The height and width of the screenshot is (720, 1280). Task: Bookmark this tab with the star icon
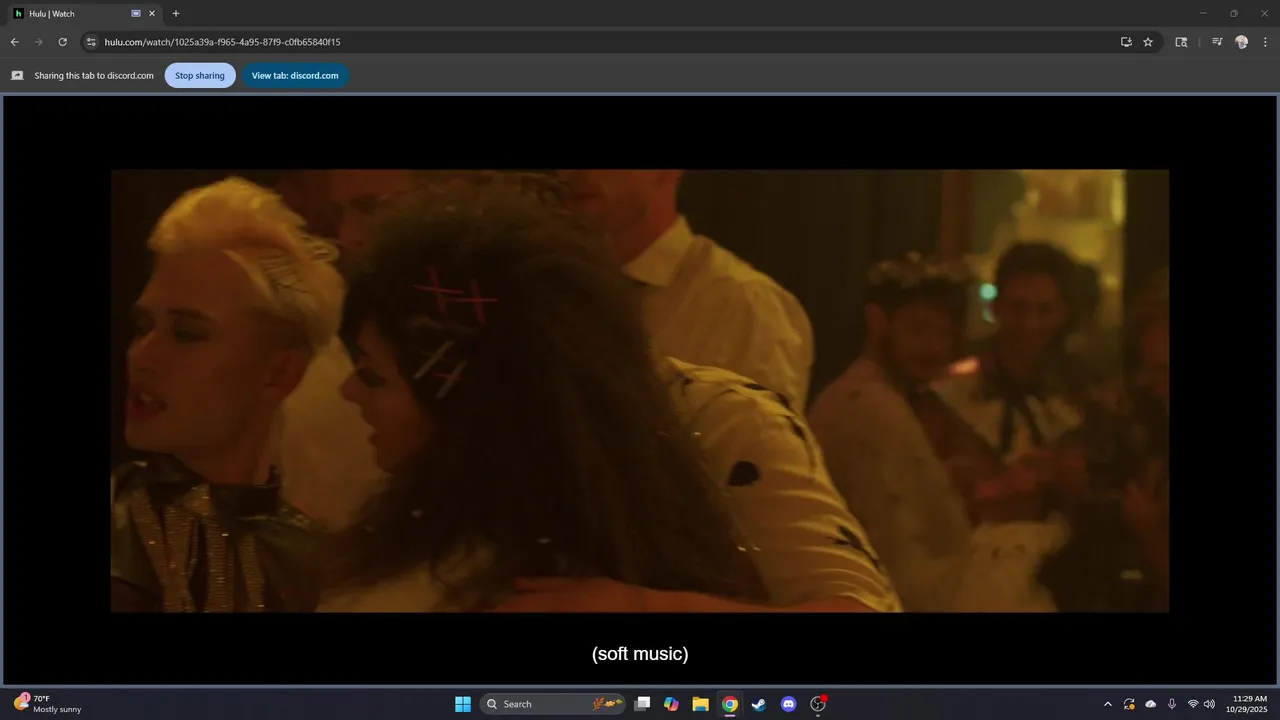(1148, 42)
